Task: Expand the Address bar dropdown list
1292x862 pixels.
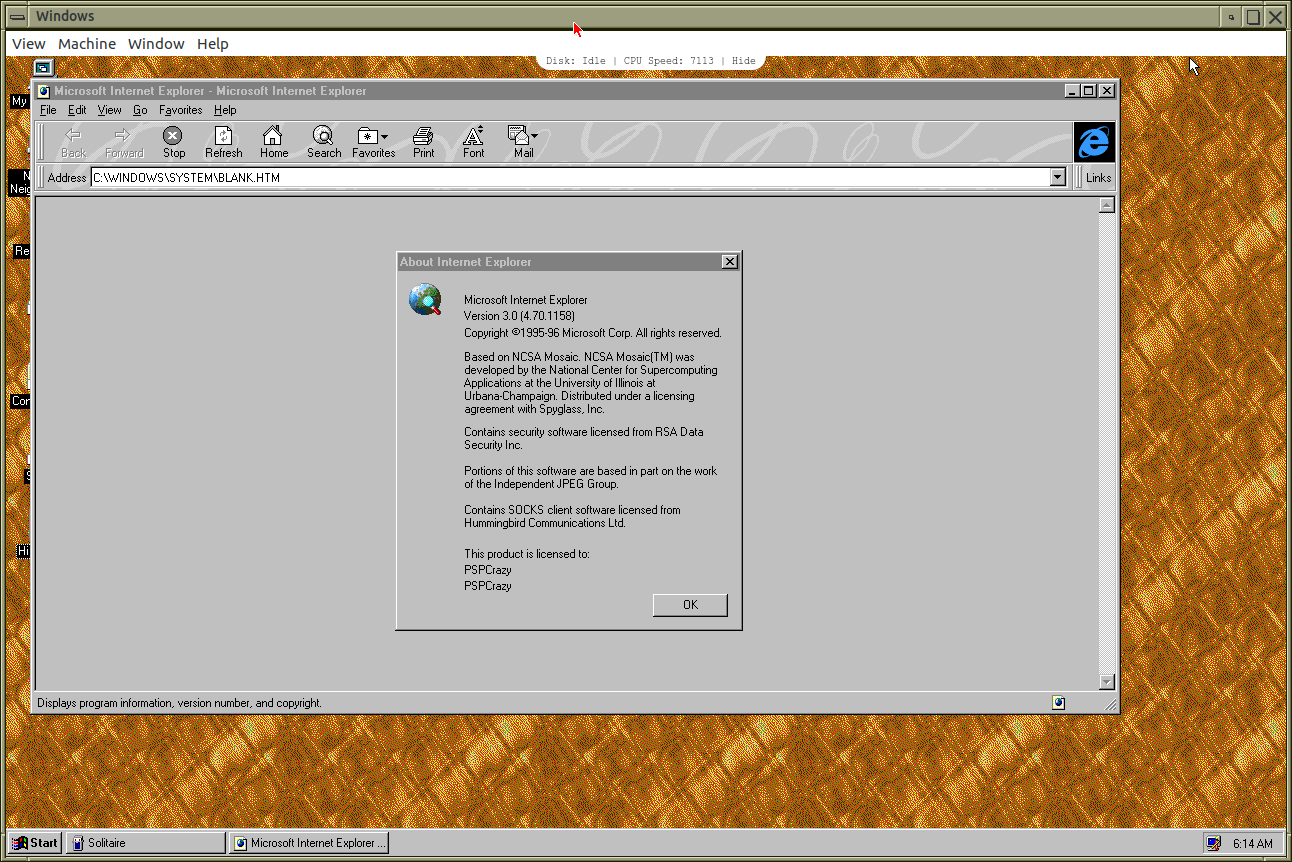Action: pyautogui.click(x=1058, y=178)
